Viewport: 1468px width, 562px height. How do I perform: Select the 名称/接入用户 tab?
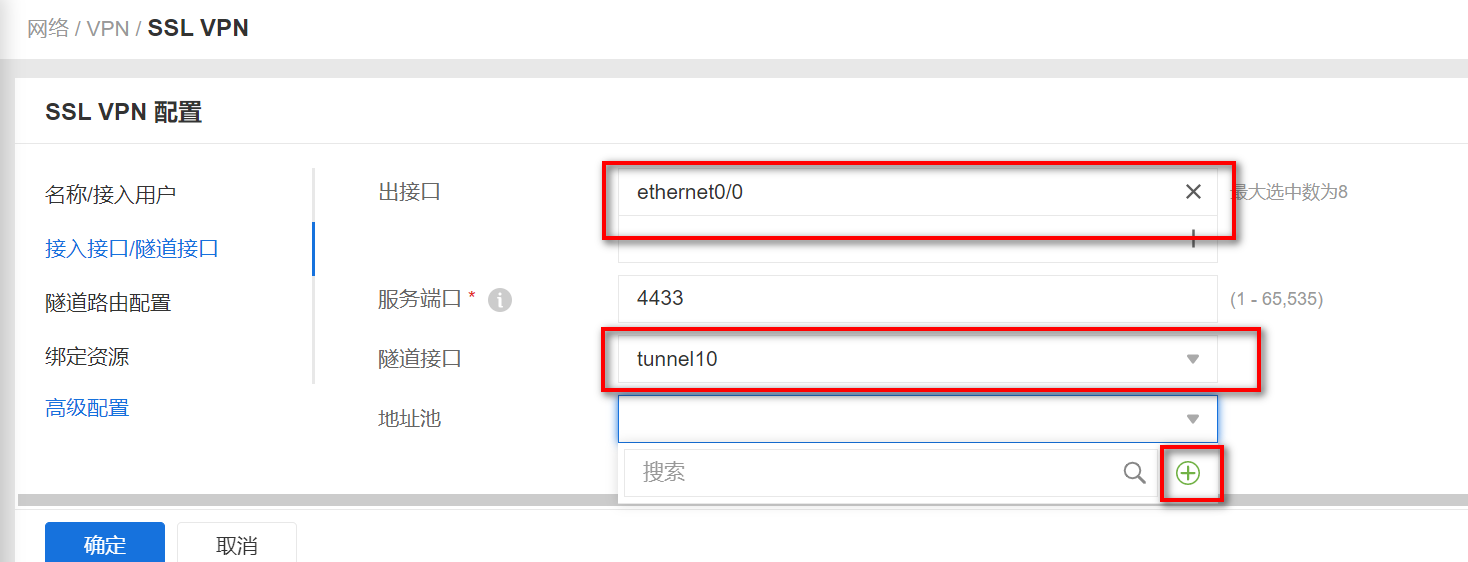110,194
